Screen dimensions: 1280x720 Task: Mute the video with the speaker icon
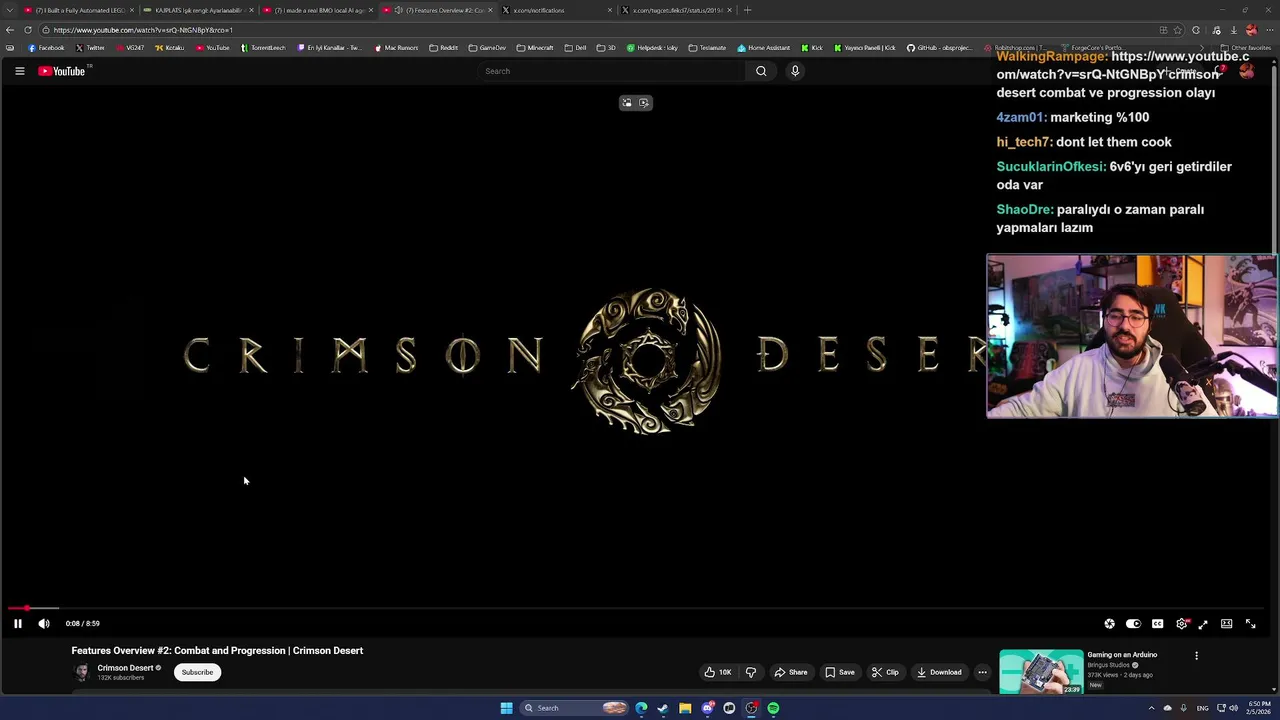pyautogui.click(x=44, y=624)
